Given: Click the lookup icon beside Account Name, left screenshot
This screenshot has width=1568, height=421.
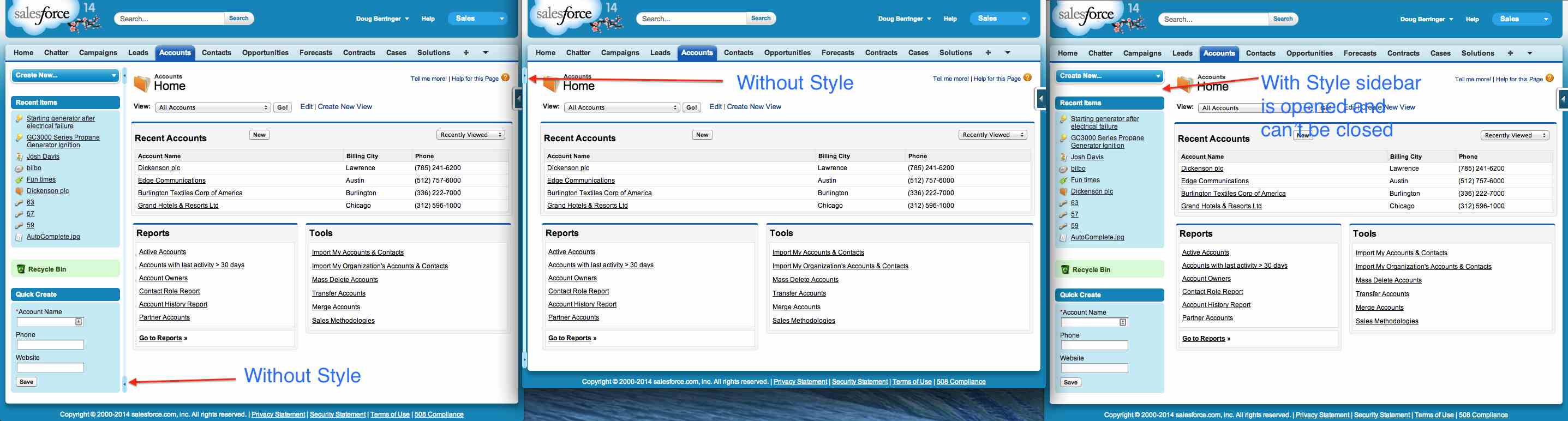Looking at the screenshot, I should point(79,322).
